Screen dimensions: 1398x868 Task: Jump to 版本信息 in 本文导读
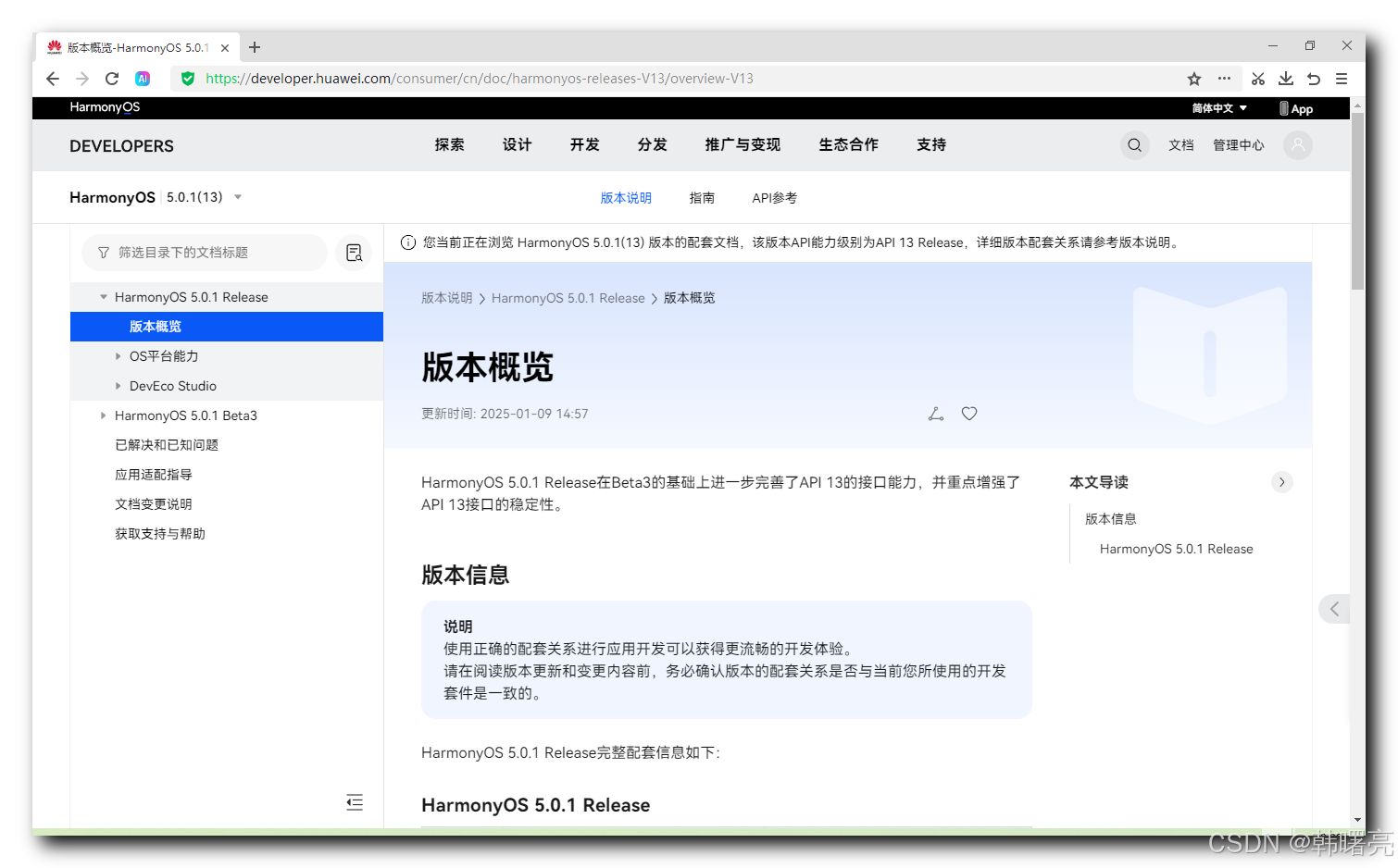pyautogui.click(x=1110, y=519)
